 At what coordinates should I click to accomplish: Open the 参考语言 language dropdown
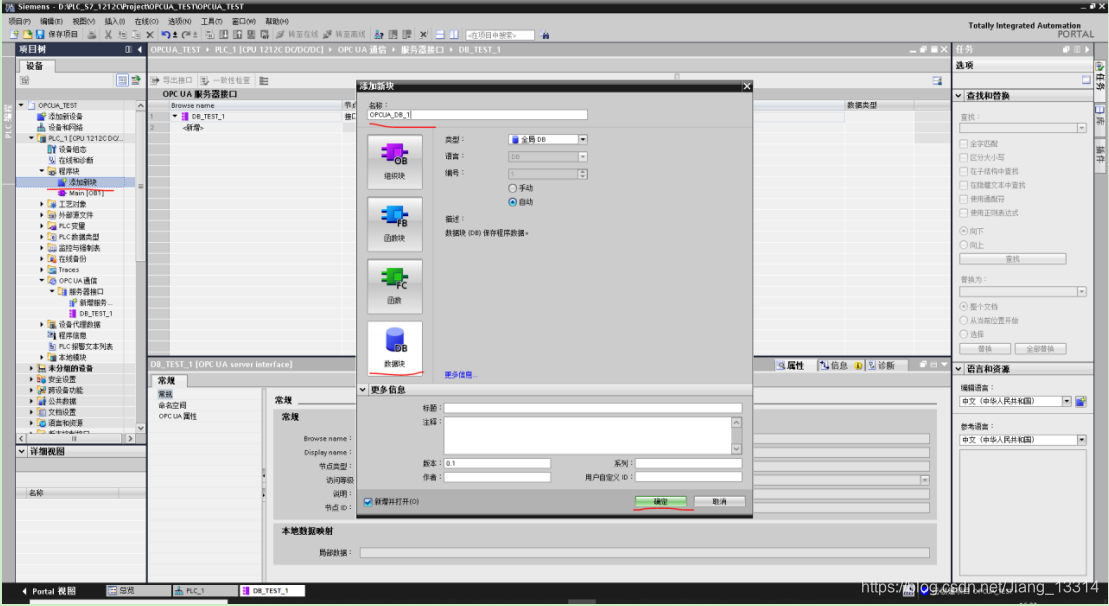point(1081,440)
